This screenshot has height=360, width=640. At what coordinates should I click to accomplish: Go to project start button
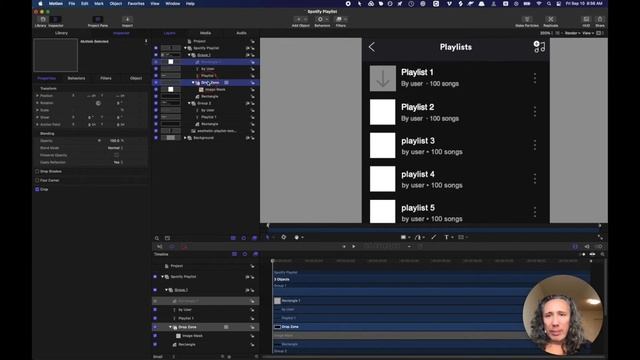(x=344, y=247)
